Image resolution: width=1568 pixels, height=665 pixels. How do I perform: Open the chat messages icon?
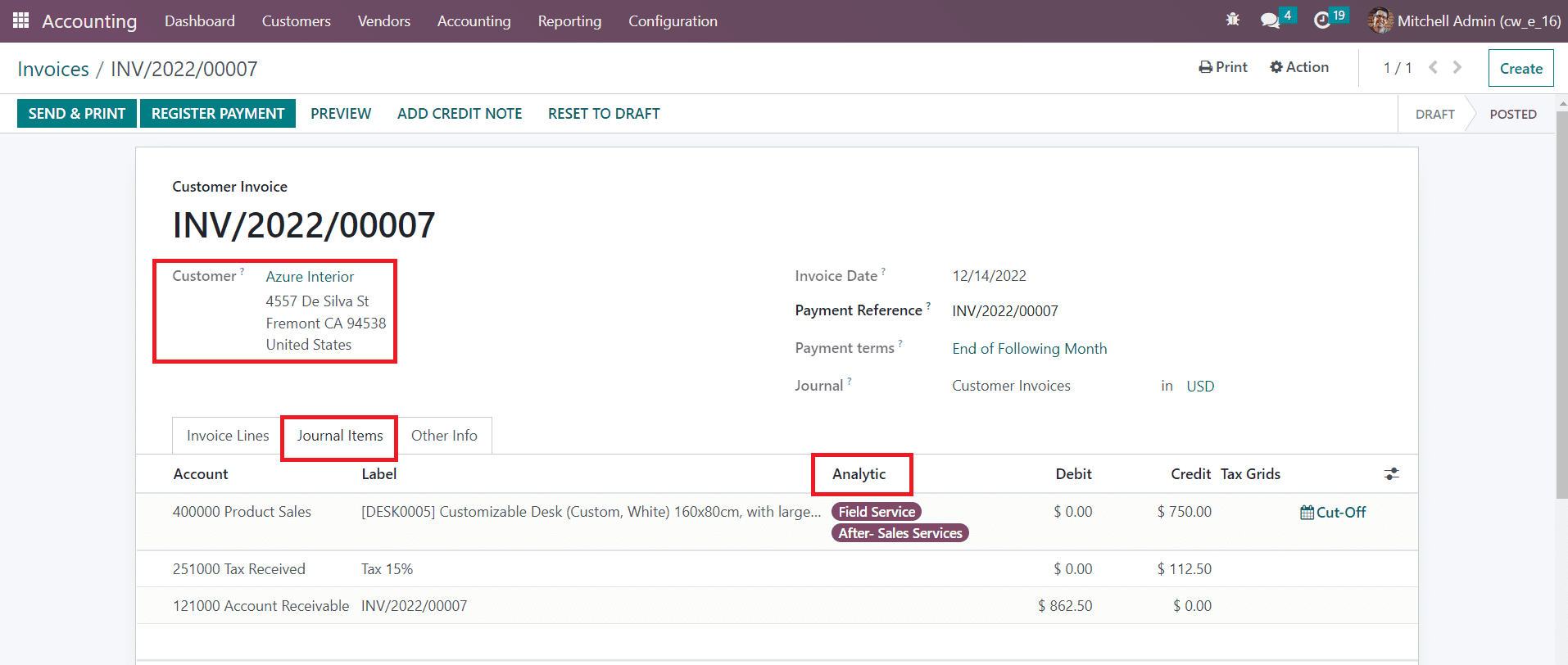1270,20
